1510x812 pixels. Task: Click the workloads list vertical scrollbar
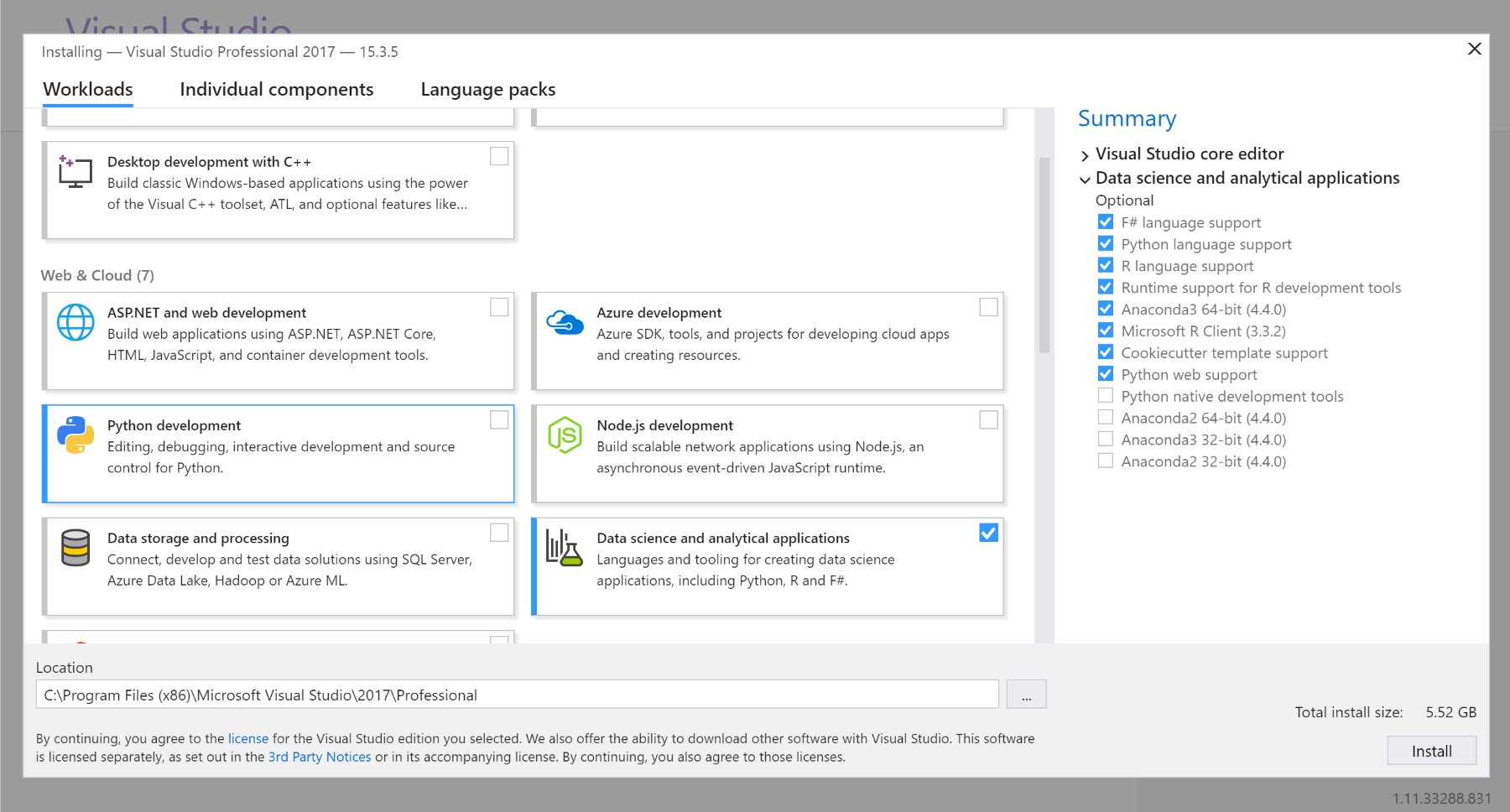tap(1044, 255)
